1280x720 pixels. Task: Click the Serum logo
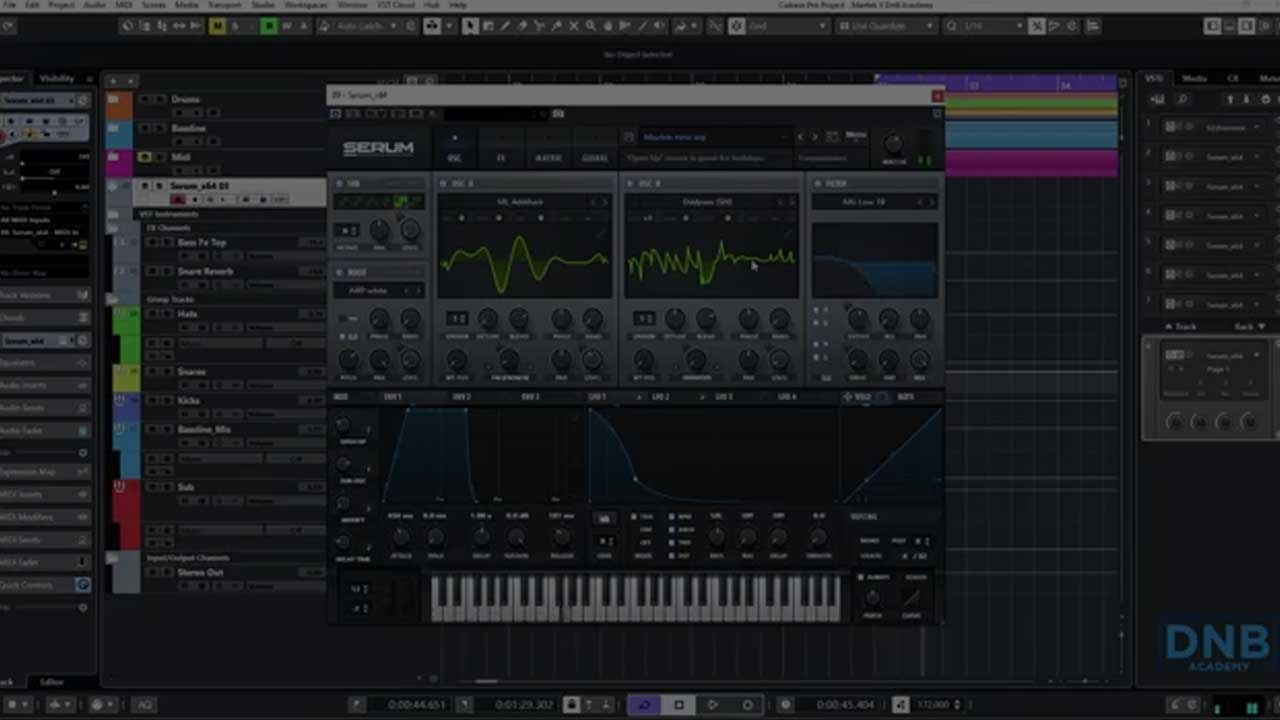click(378, 148)
